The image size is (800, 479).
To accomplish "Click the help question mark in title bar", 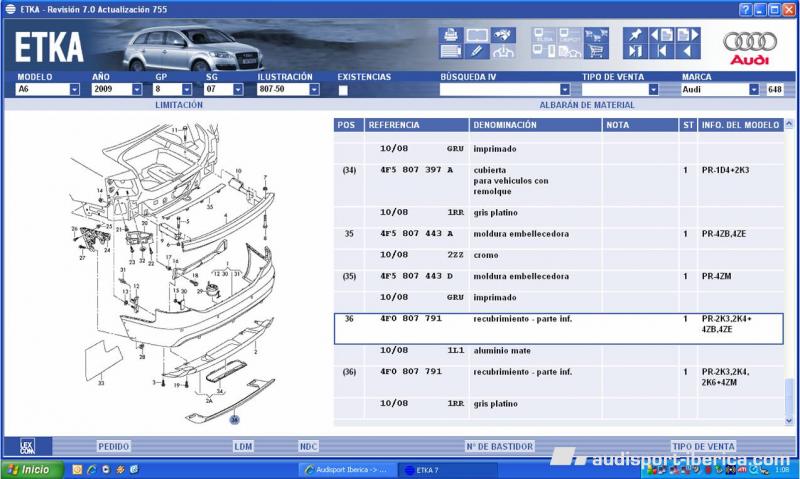I will point(745,9).
